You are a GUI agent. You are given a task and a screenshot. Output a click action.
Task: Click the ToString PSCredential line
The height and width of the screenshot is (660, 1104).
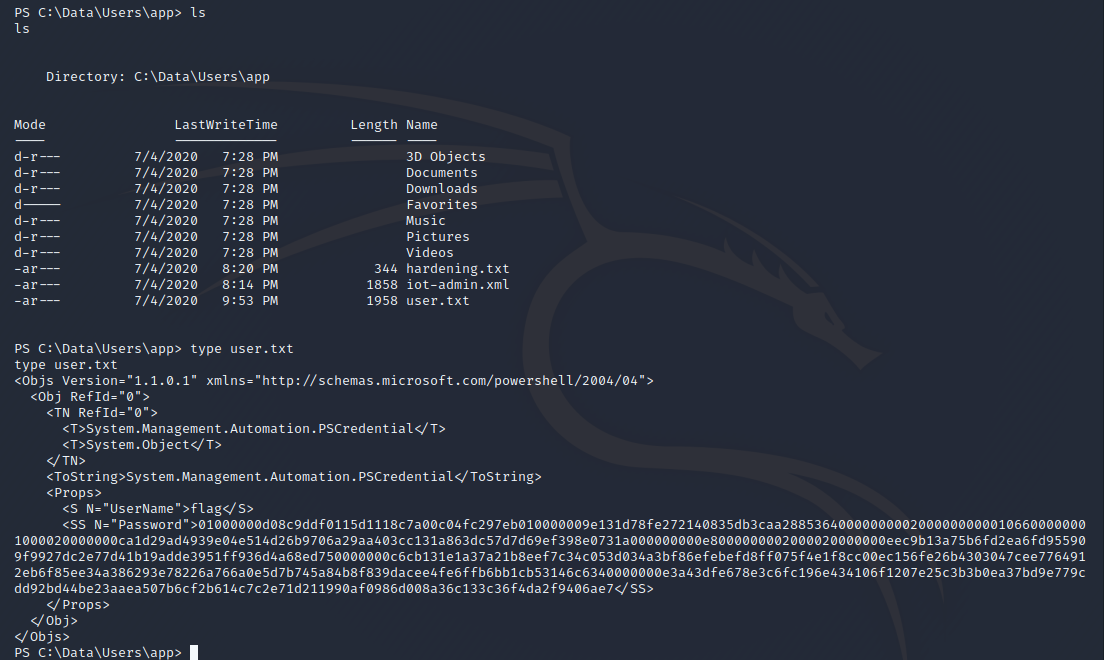tap(294, 477)
